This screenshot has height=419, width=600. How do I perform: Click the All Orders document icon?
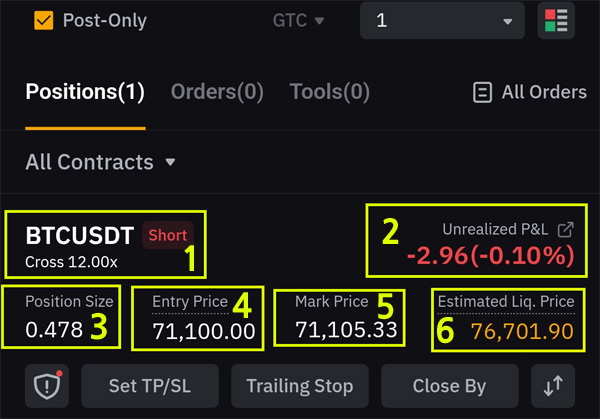(482, 92)
